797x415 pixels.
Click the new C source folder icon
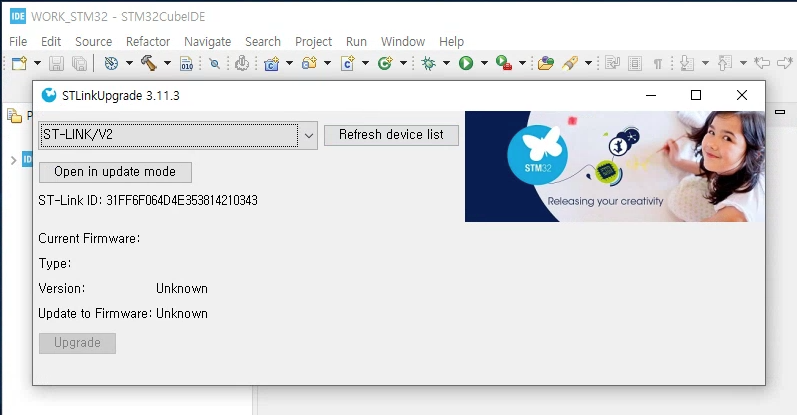[272, 63]
